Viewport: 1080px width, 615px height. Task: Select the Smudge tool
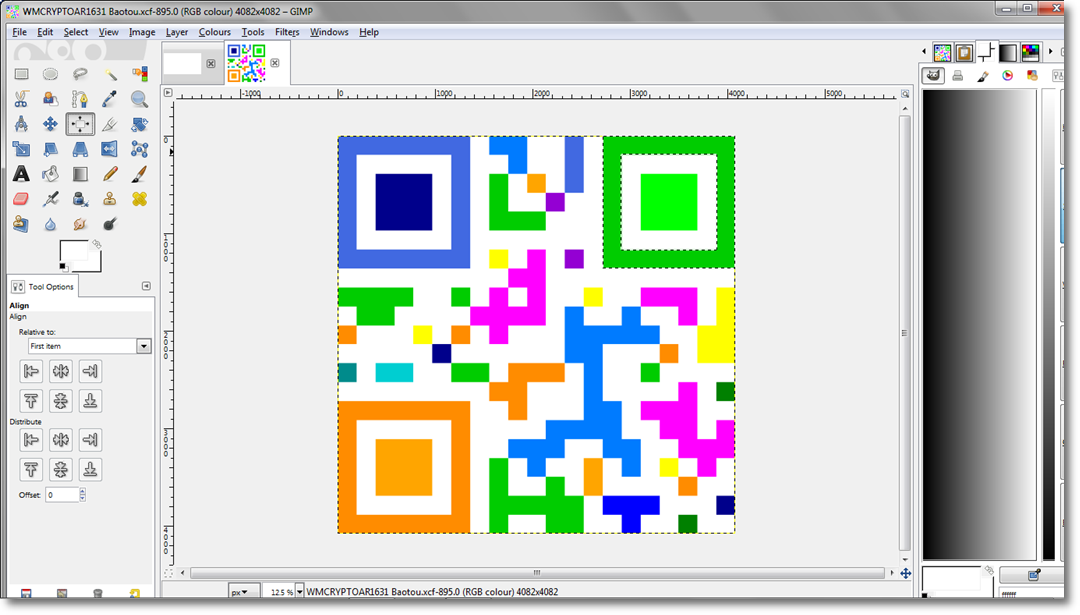pos(80,224)
